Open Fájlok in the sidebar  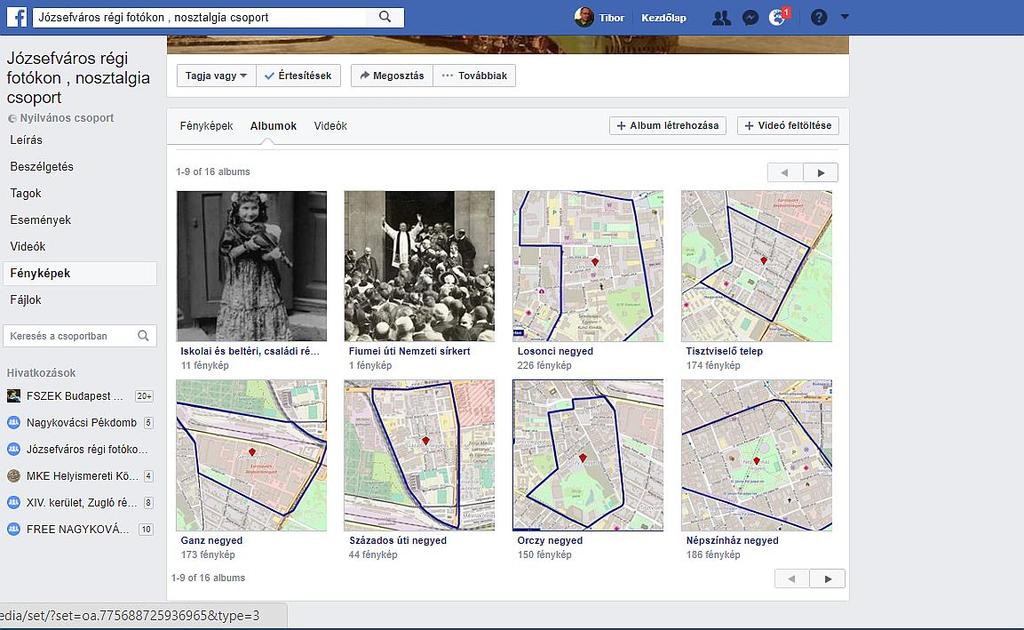(x=25, y=300)
